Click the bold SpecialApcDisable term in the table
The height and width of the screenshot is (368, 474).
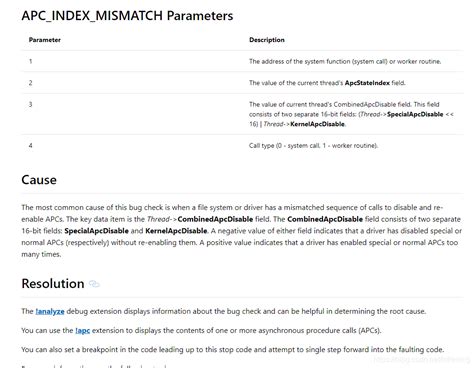point(415,114)
